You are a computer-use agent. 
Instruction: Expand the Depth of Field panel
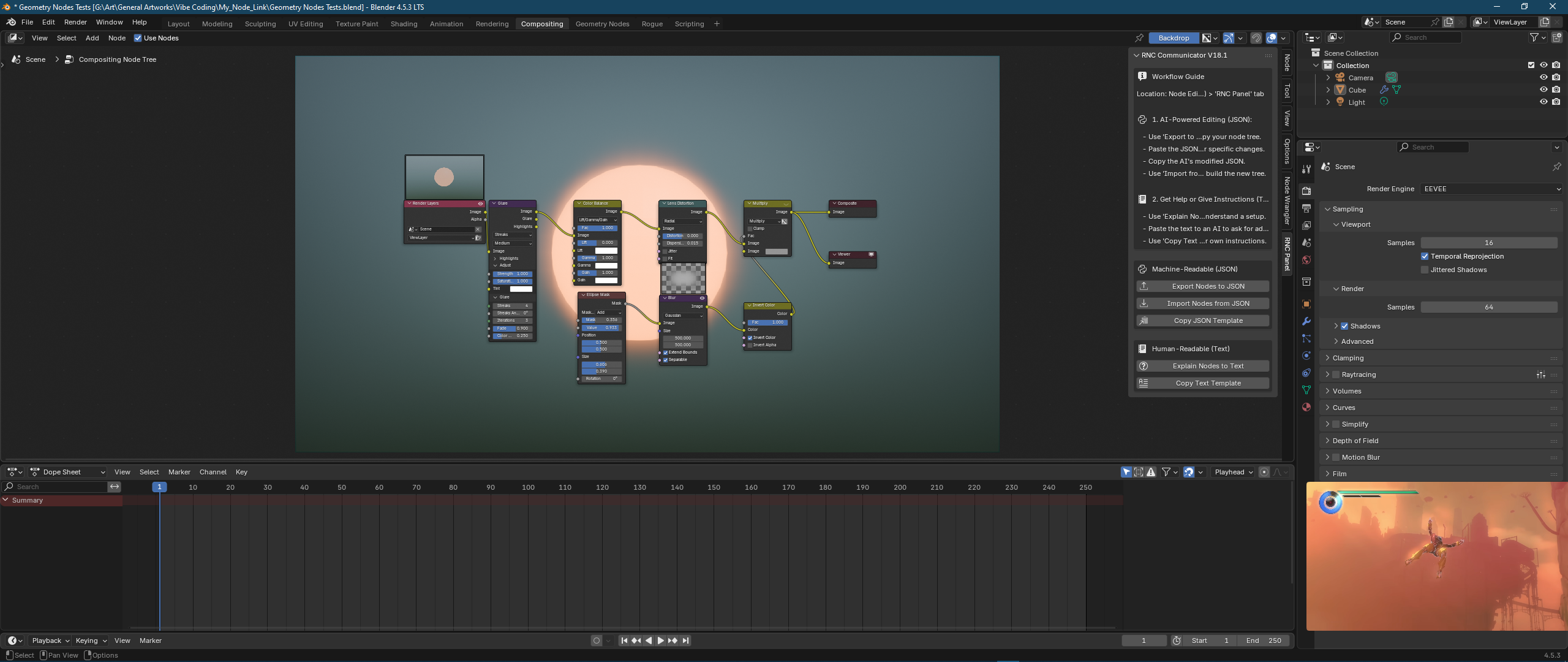click(x=1355, y=441)
